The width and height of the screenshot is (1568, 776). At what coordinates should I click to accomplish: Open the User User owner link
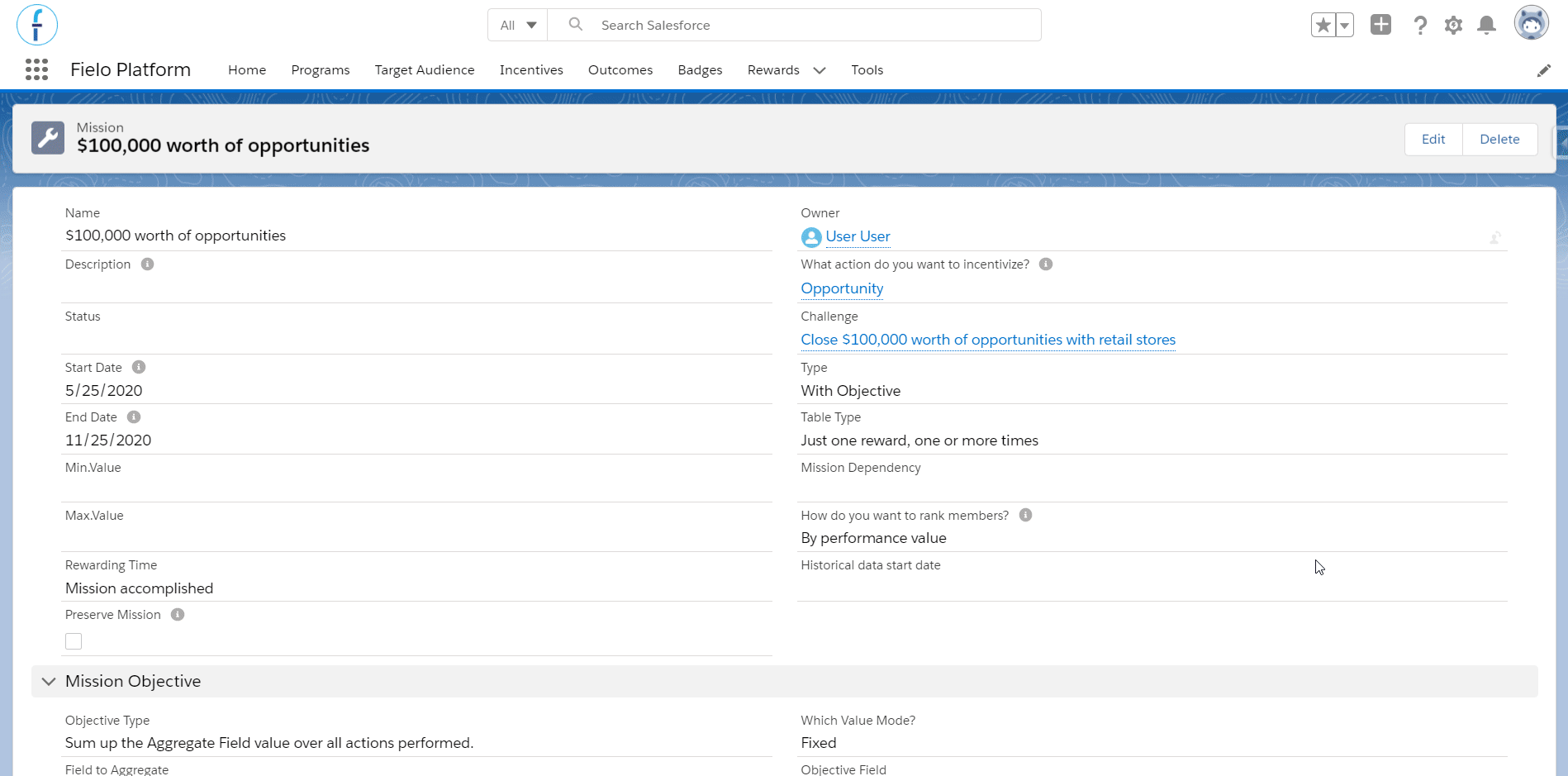click(x=858, y=236)
